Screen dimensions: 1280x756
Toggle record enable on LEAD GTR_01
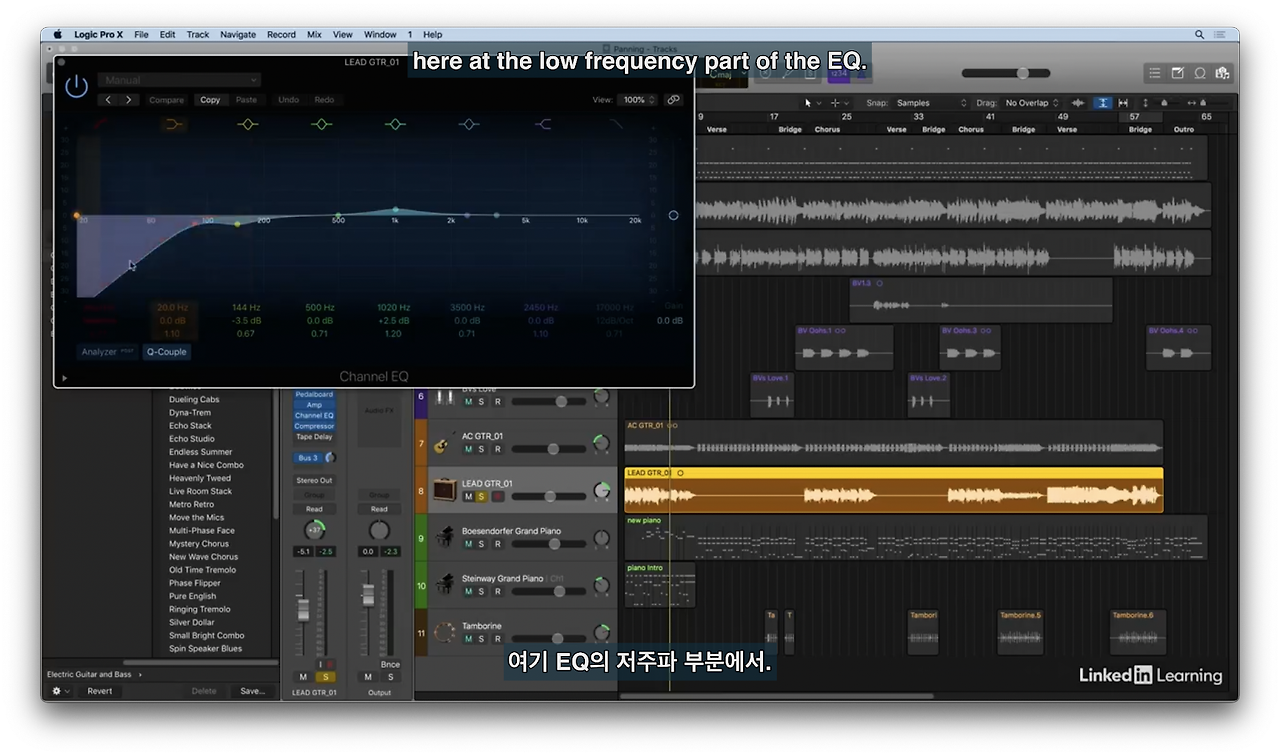pyautogui.click(x=497, y=497)
